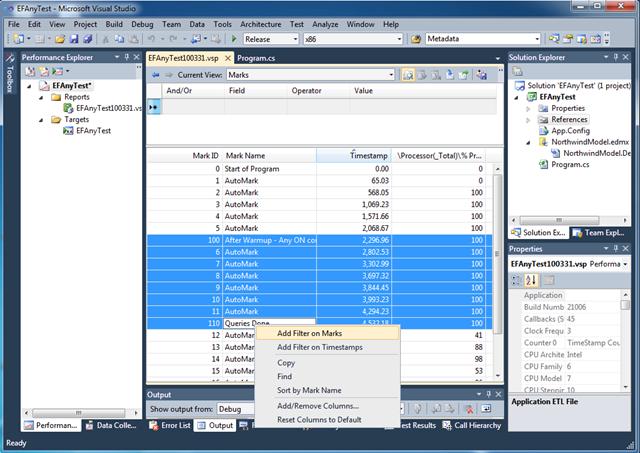This screenshot has width=640, height=453.
Task: Choose Add Filter on Marks
Action: [x=327, y=333]
